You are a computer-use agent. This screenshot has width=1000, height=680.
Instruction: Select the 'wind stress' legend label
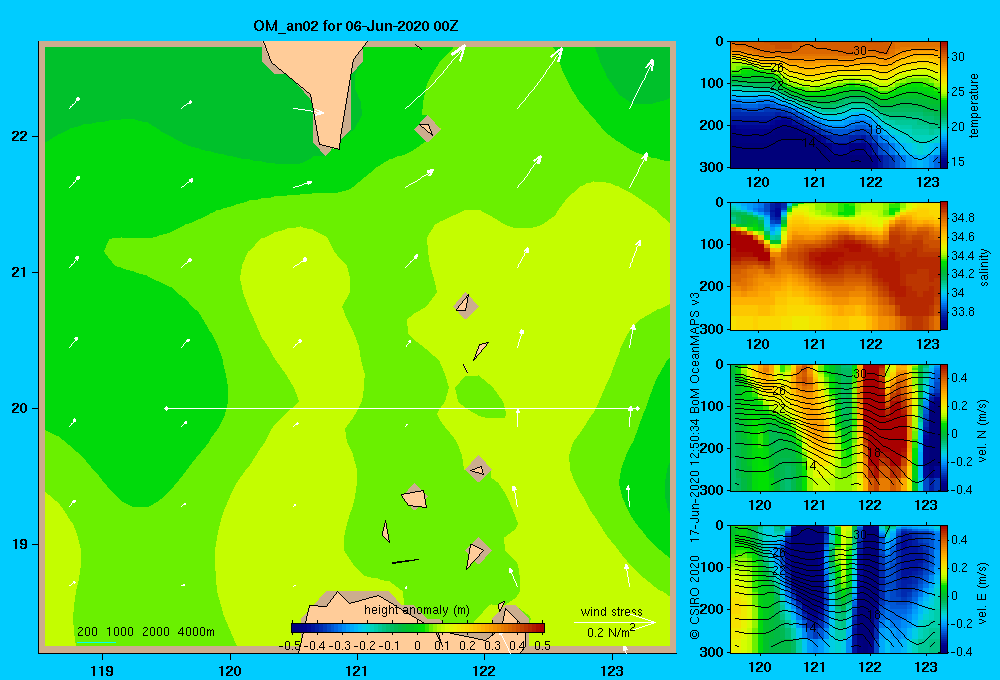coord(611,611)
